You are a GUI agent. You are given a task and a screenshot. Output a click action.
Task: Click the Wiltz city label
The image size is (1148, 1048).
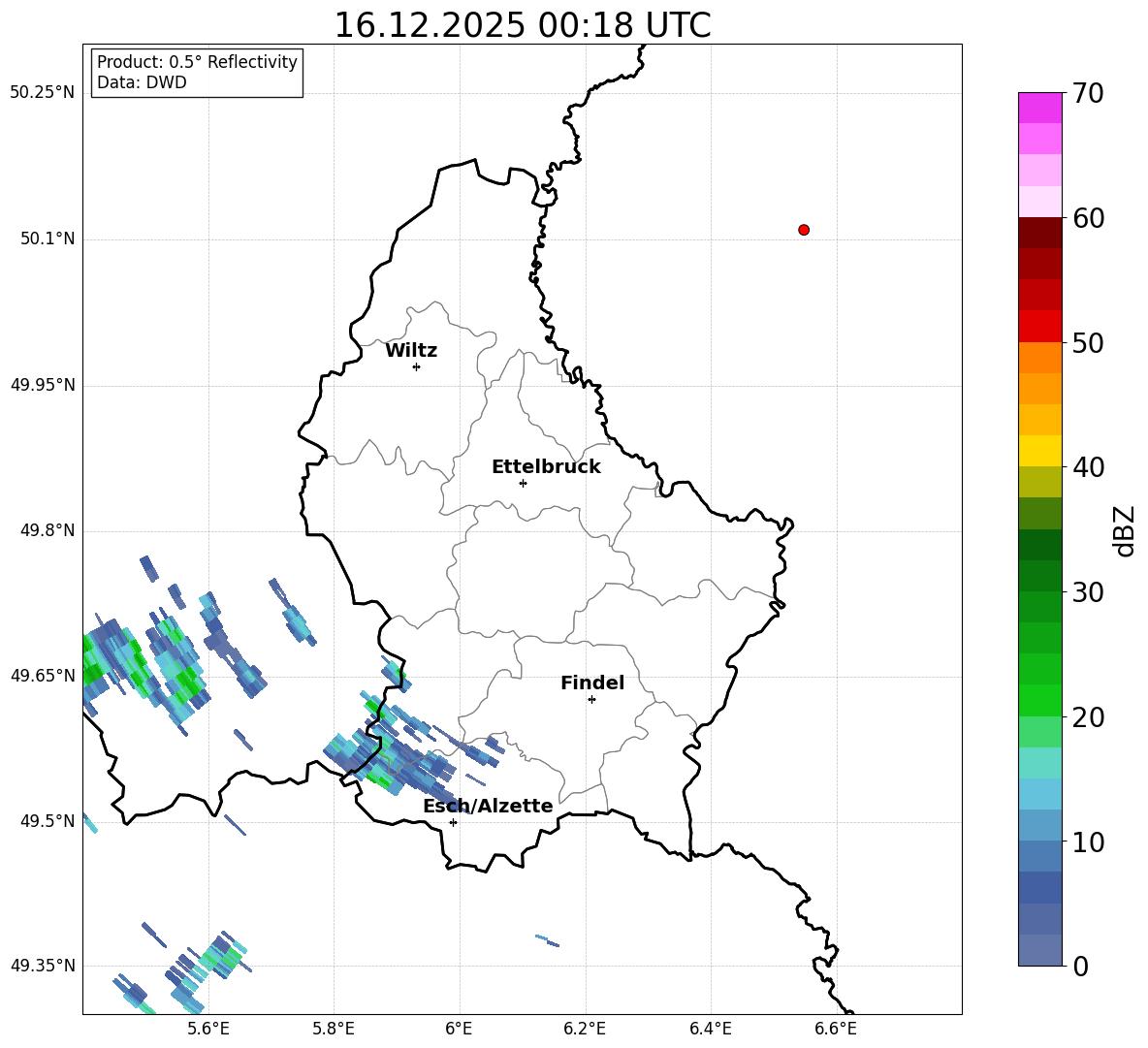point(411,351)
